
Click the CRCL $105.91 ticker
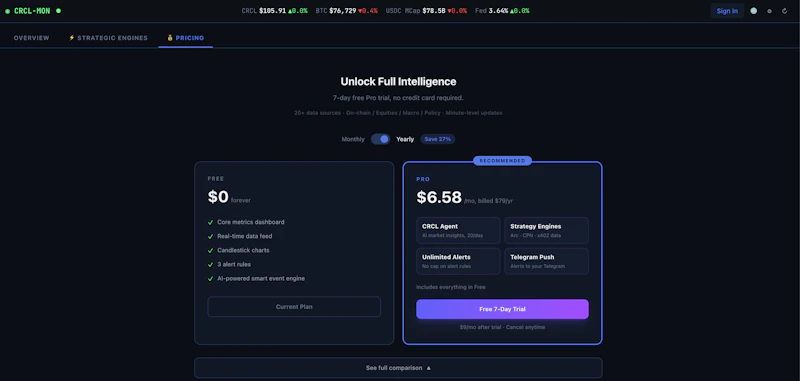[x=274, y=11]
